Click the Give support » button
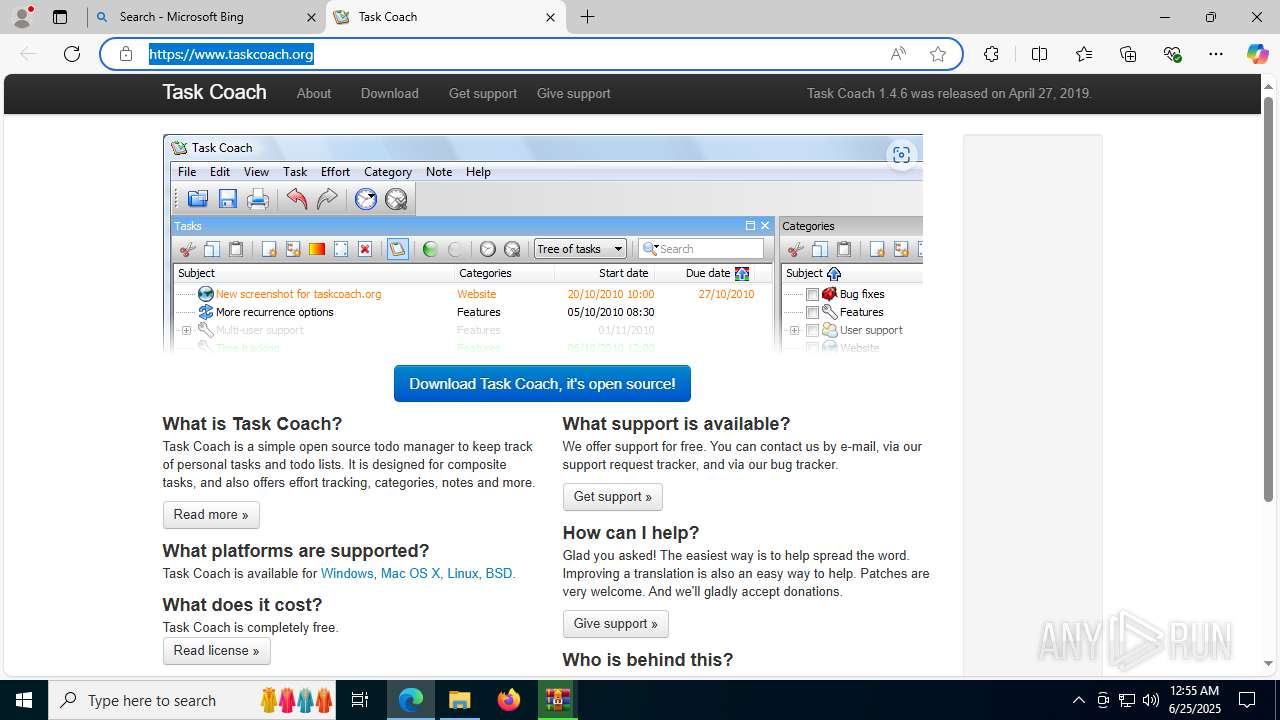The image size is (1280, 720). point(615,624)
